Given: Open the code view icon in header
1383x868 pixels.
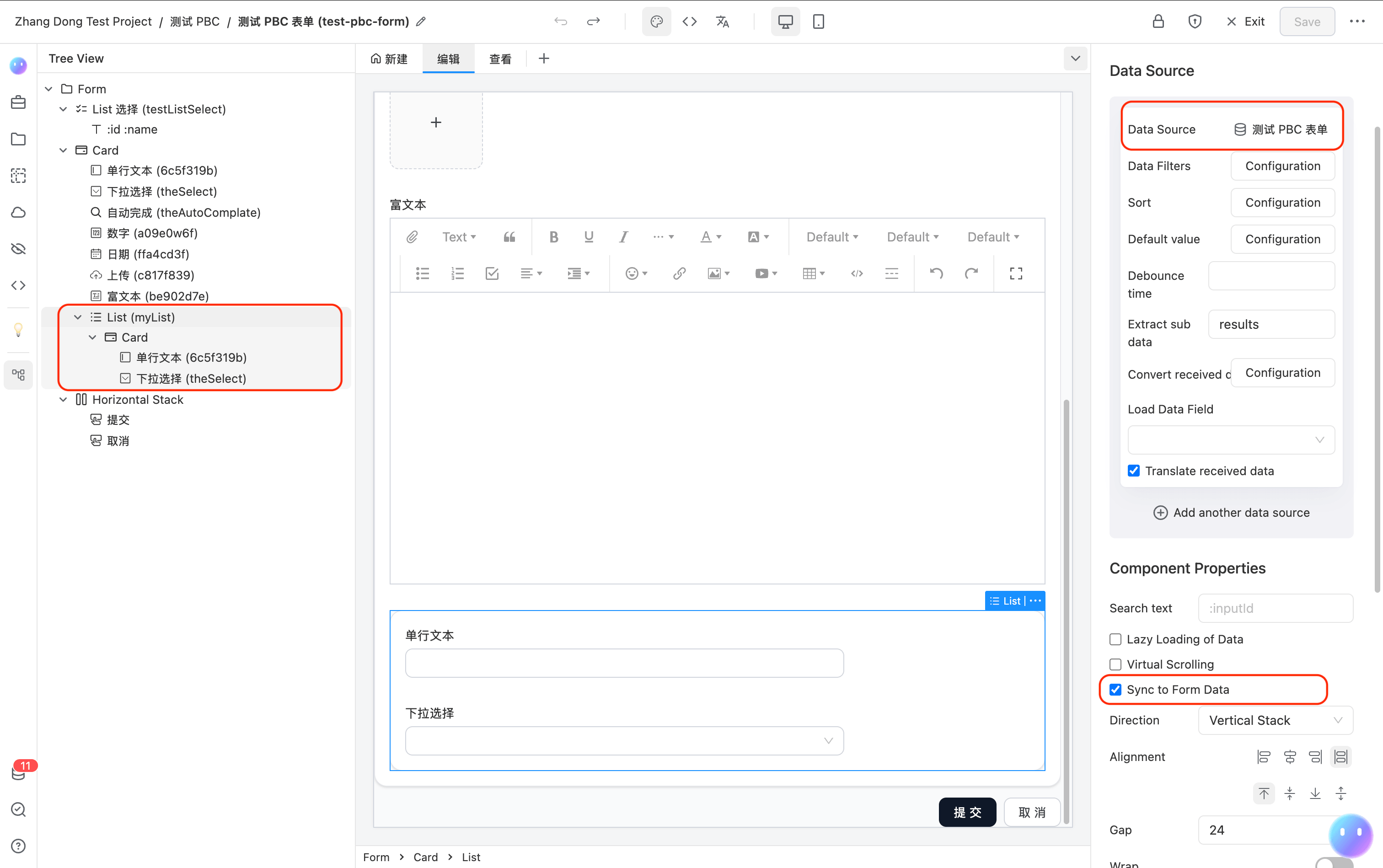Looking at the screenshot, I should (690, 22).
